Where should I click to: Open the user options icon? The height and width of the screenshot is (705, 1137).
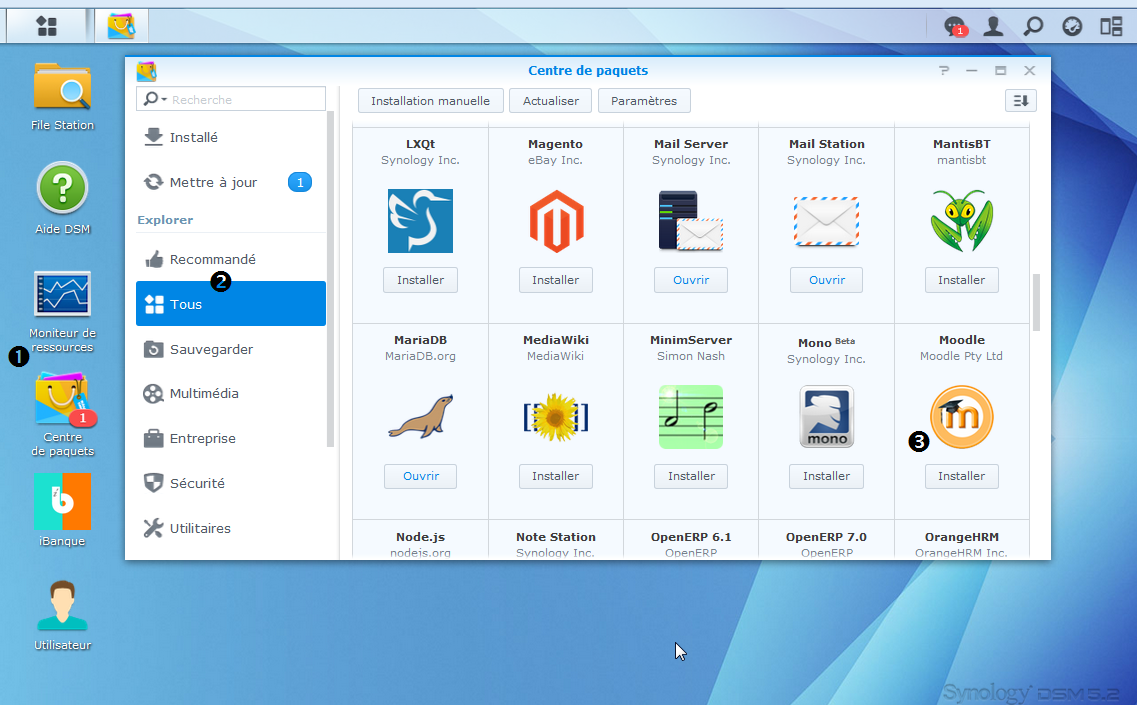coord(993,27)
